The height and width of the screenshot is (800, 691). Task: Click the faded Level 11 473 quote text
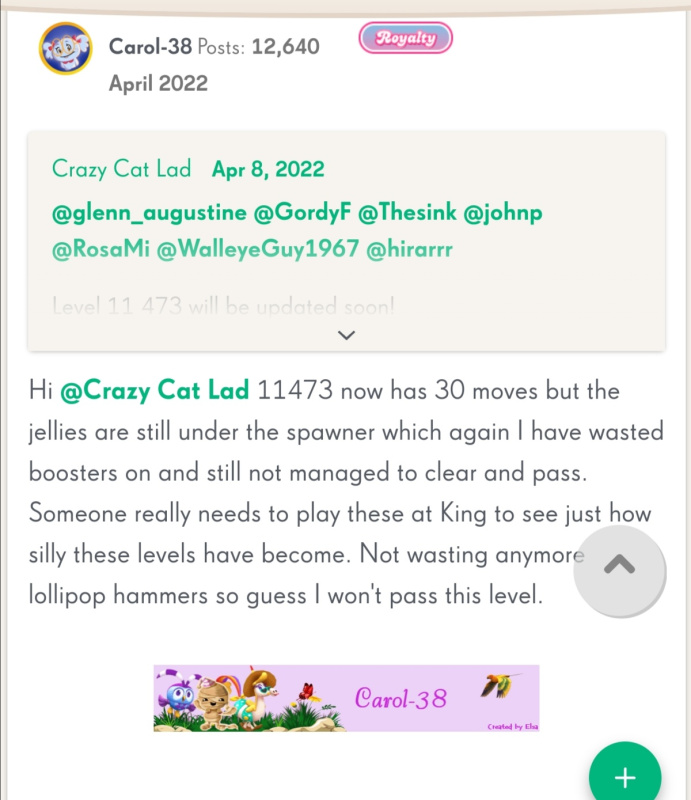(224, 306)
